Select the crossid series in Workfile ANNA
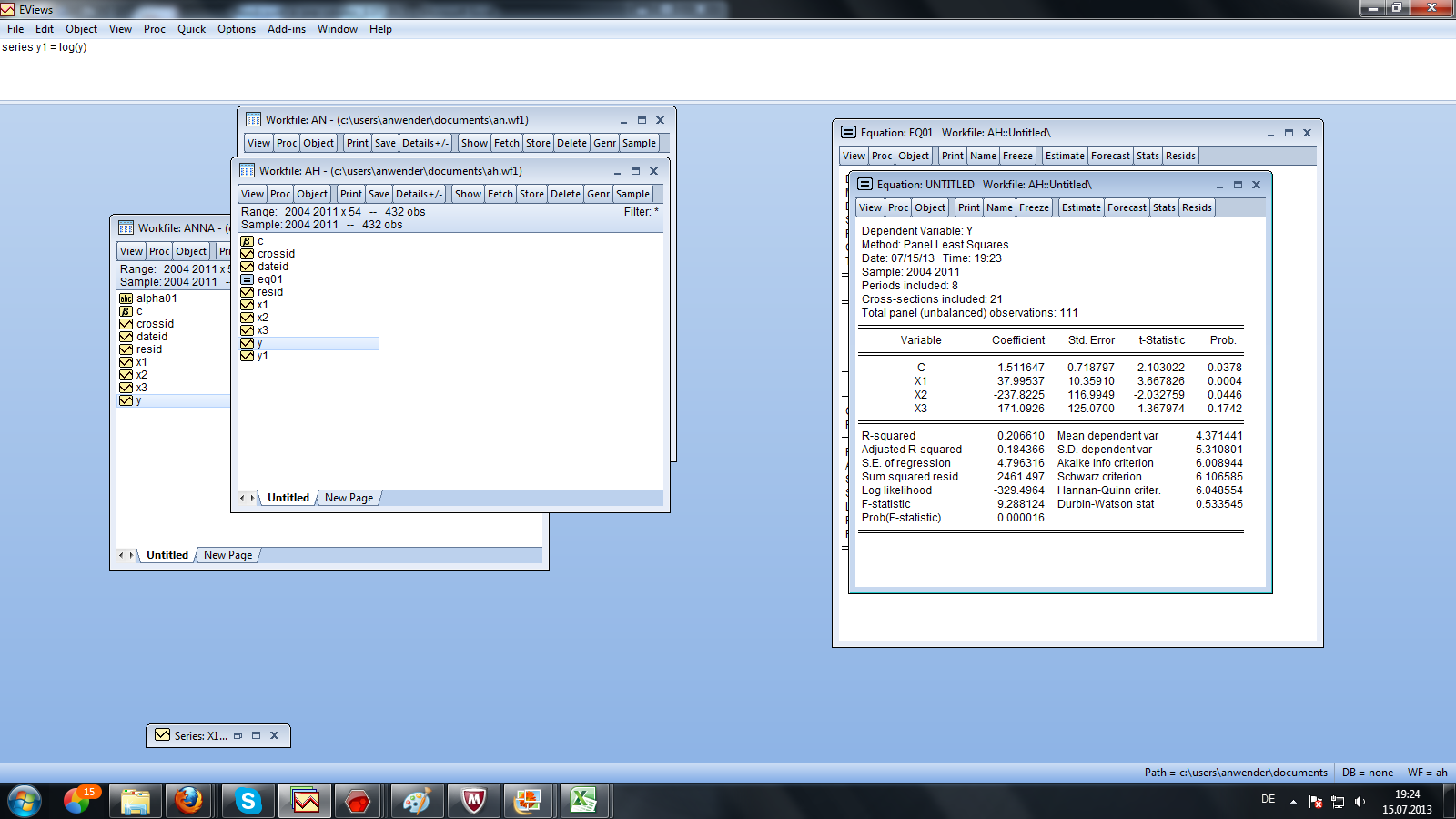This screenshot has height=819, width=1456. (147, 324)
